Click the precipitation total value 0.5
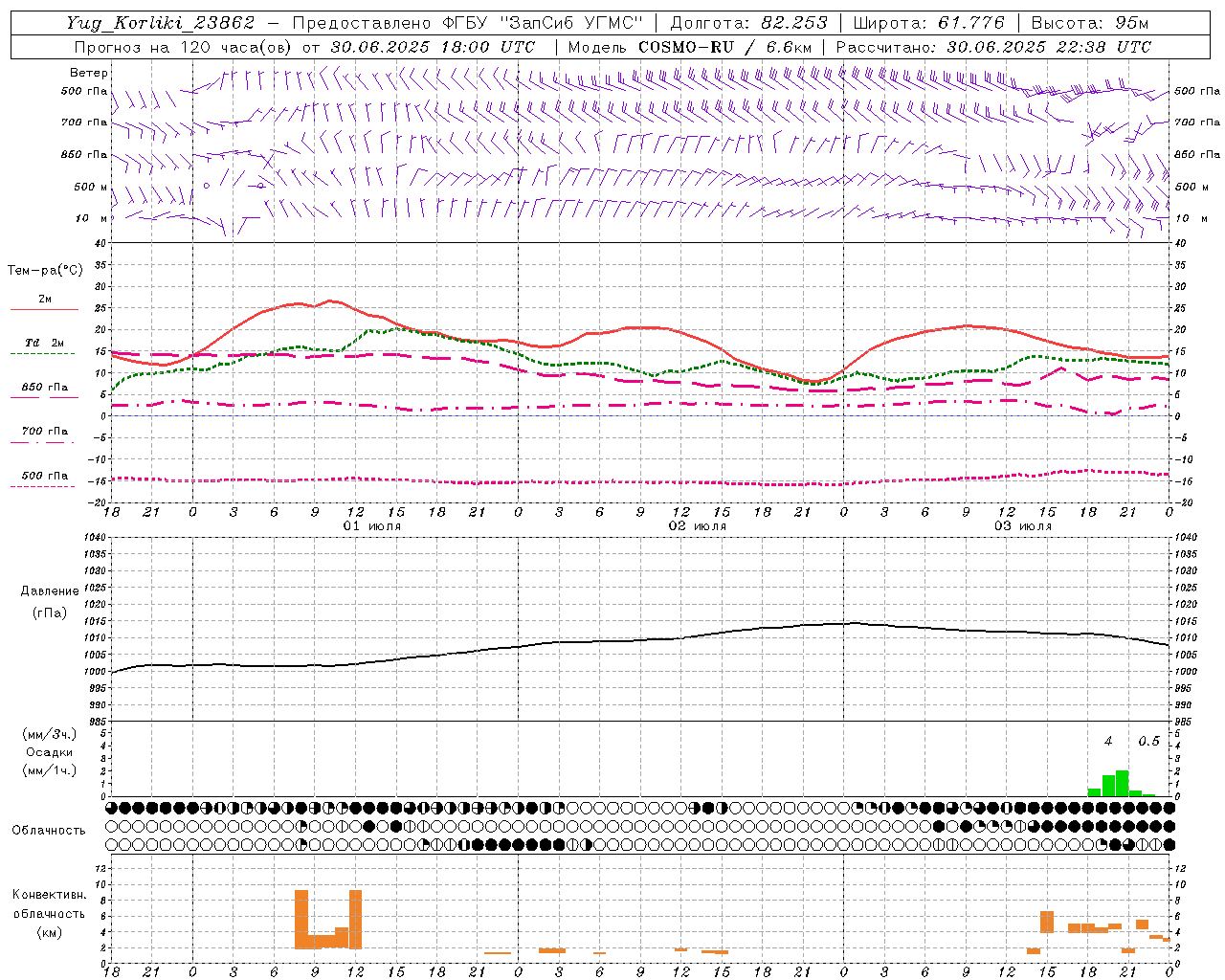1225x980 pixels. point(1148,741)
